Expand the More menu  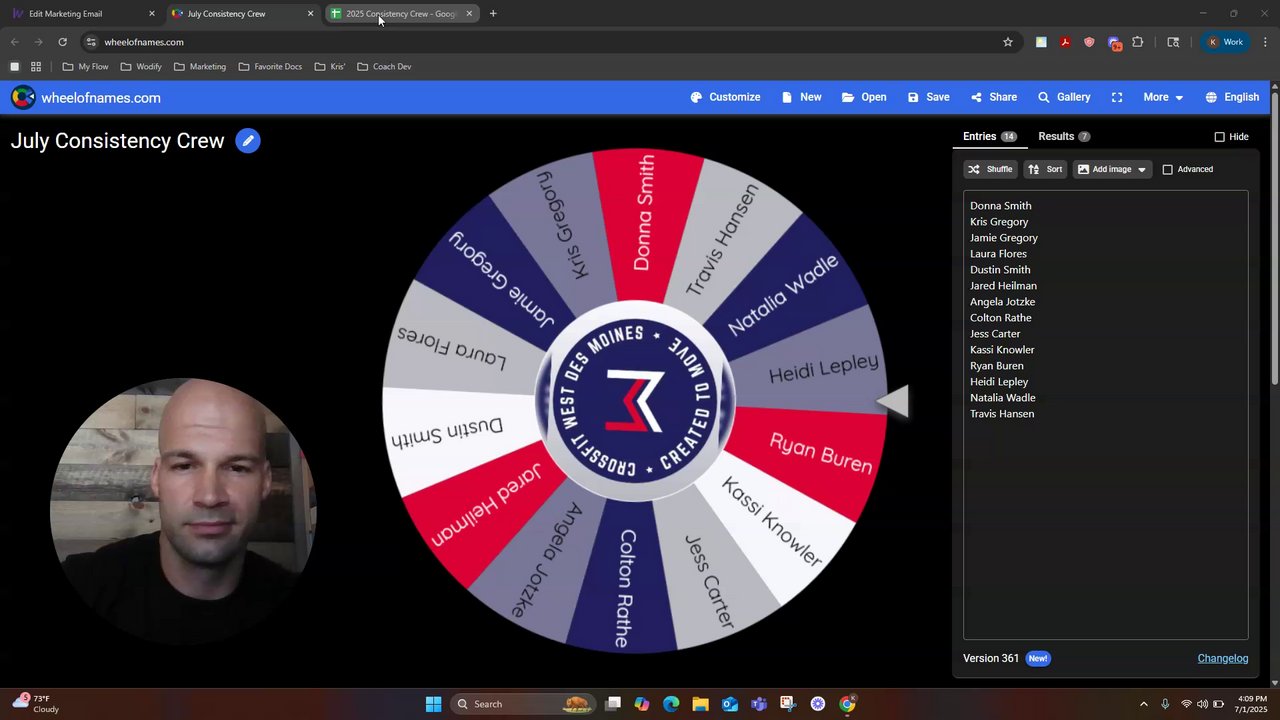1163,97
